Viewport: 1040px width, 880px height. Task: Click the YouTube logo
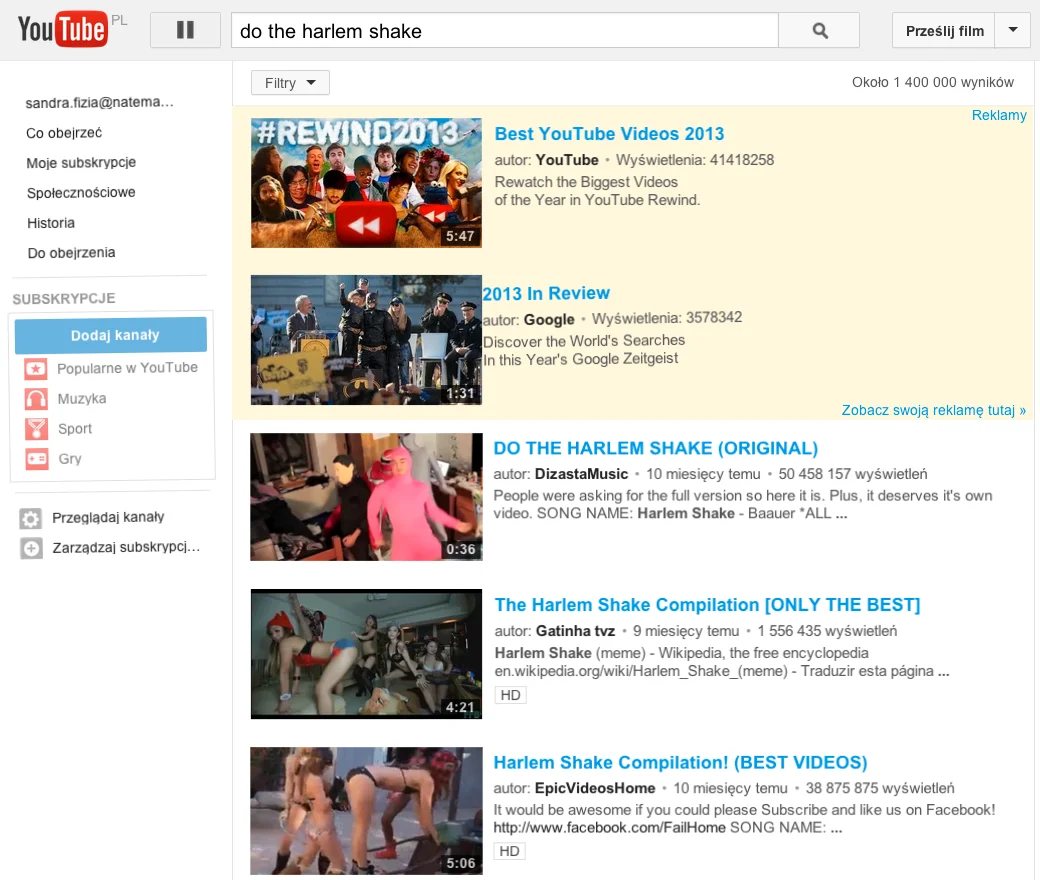pos(62,29)
